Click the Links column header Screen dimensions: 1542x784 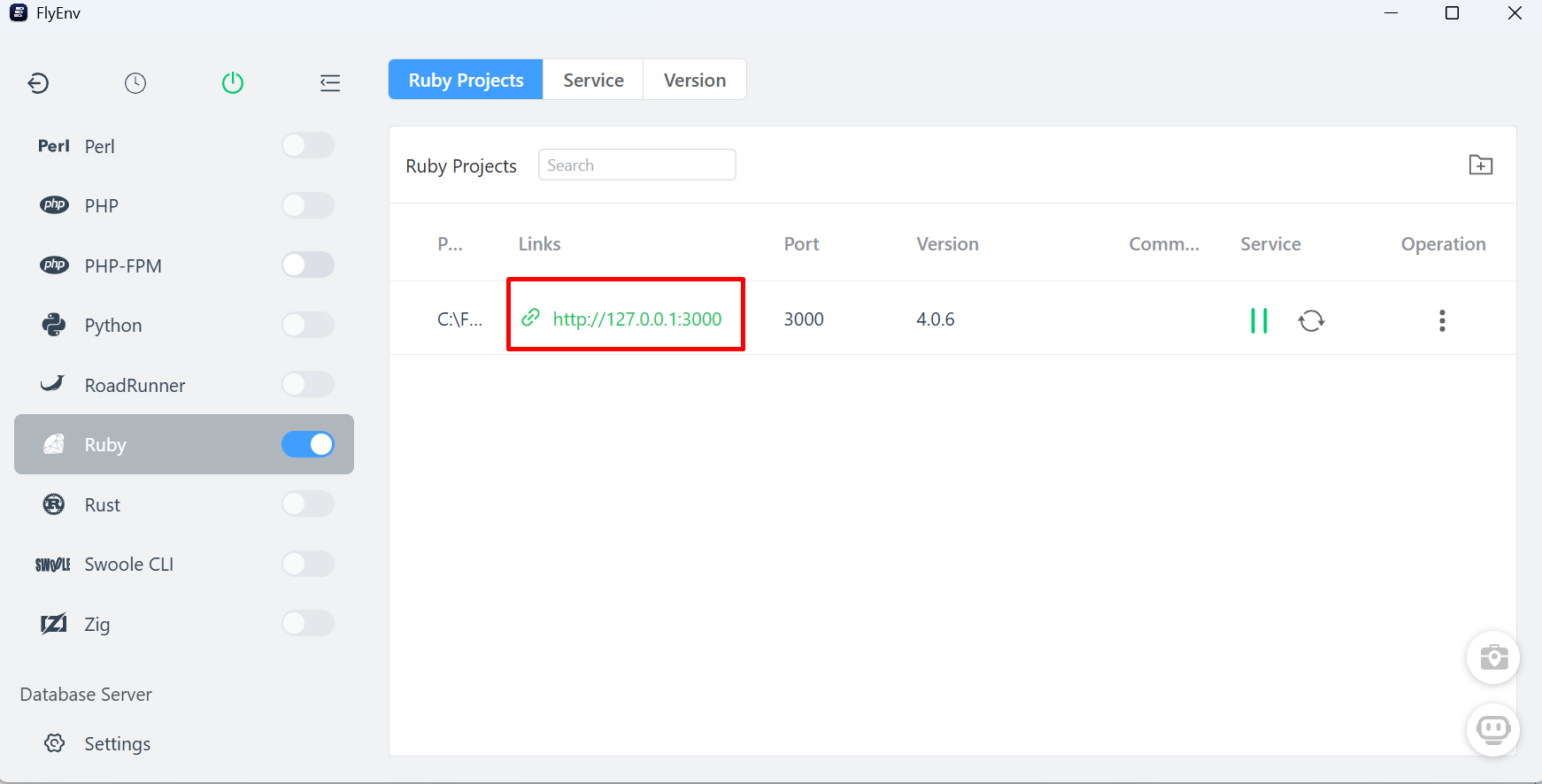click(540, 243)
